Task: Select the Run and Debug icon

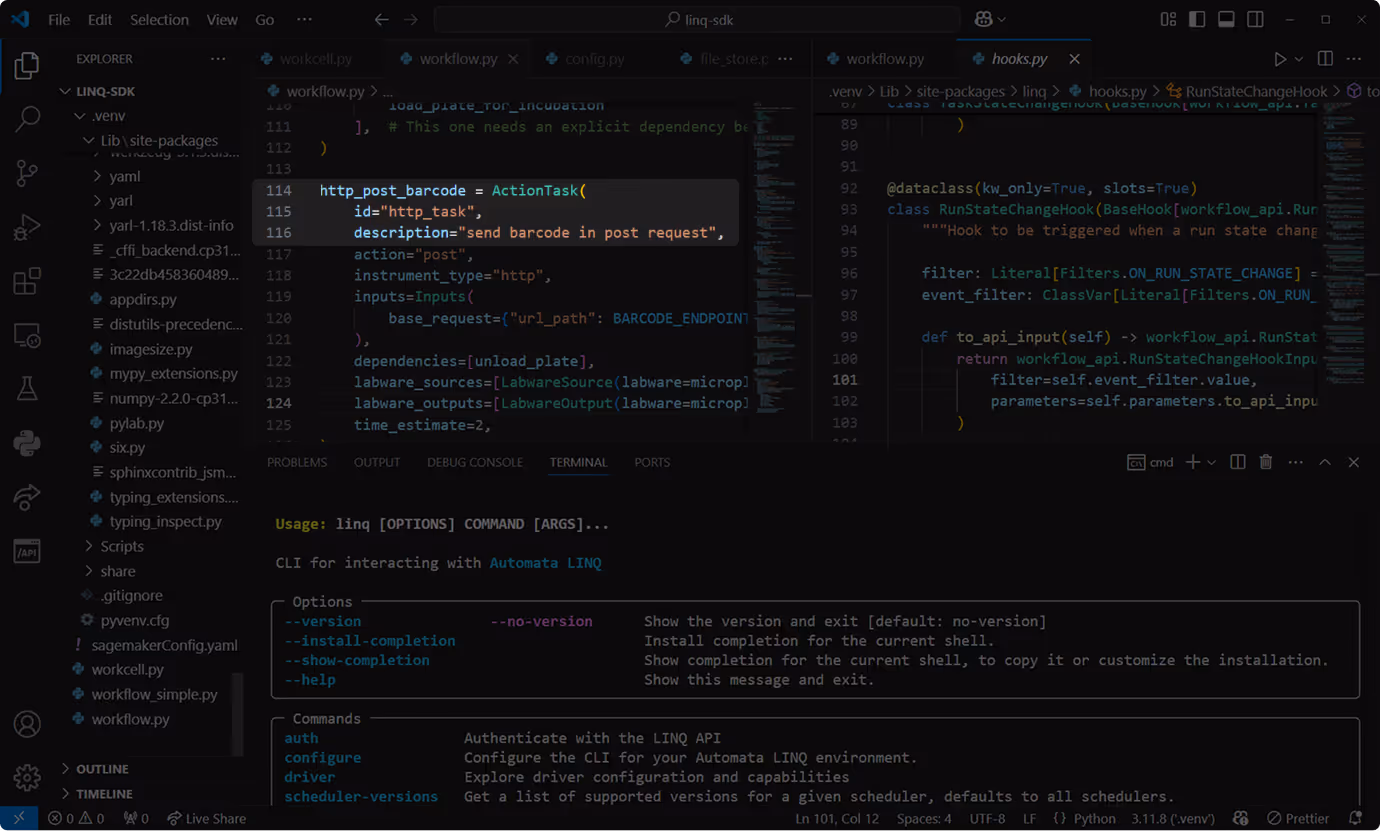Action: tap(27, 226)
